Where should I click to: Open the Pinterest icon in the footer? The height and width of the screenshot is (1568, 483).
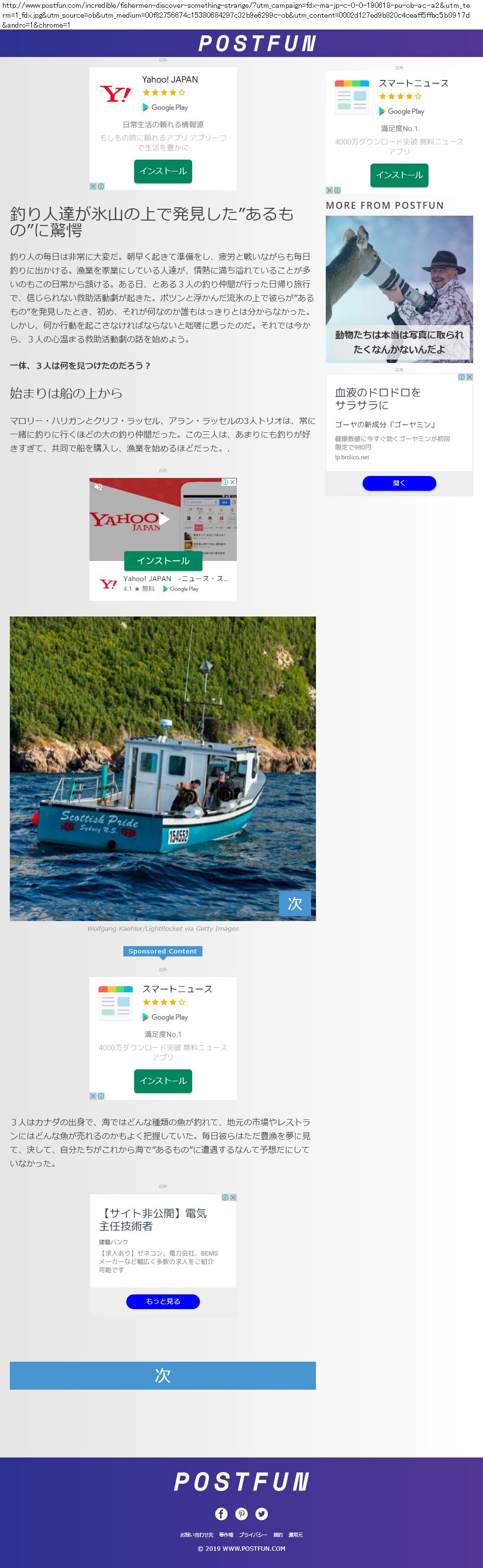point(242,1513)
